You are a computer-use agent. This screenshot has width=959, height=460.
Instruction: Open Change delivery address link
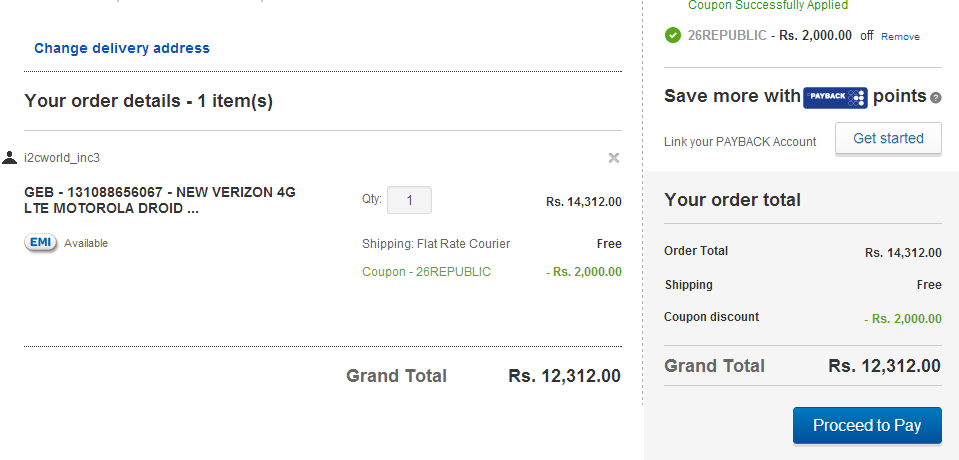(x=122, y=48)
